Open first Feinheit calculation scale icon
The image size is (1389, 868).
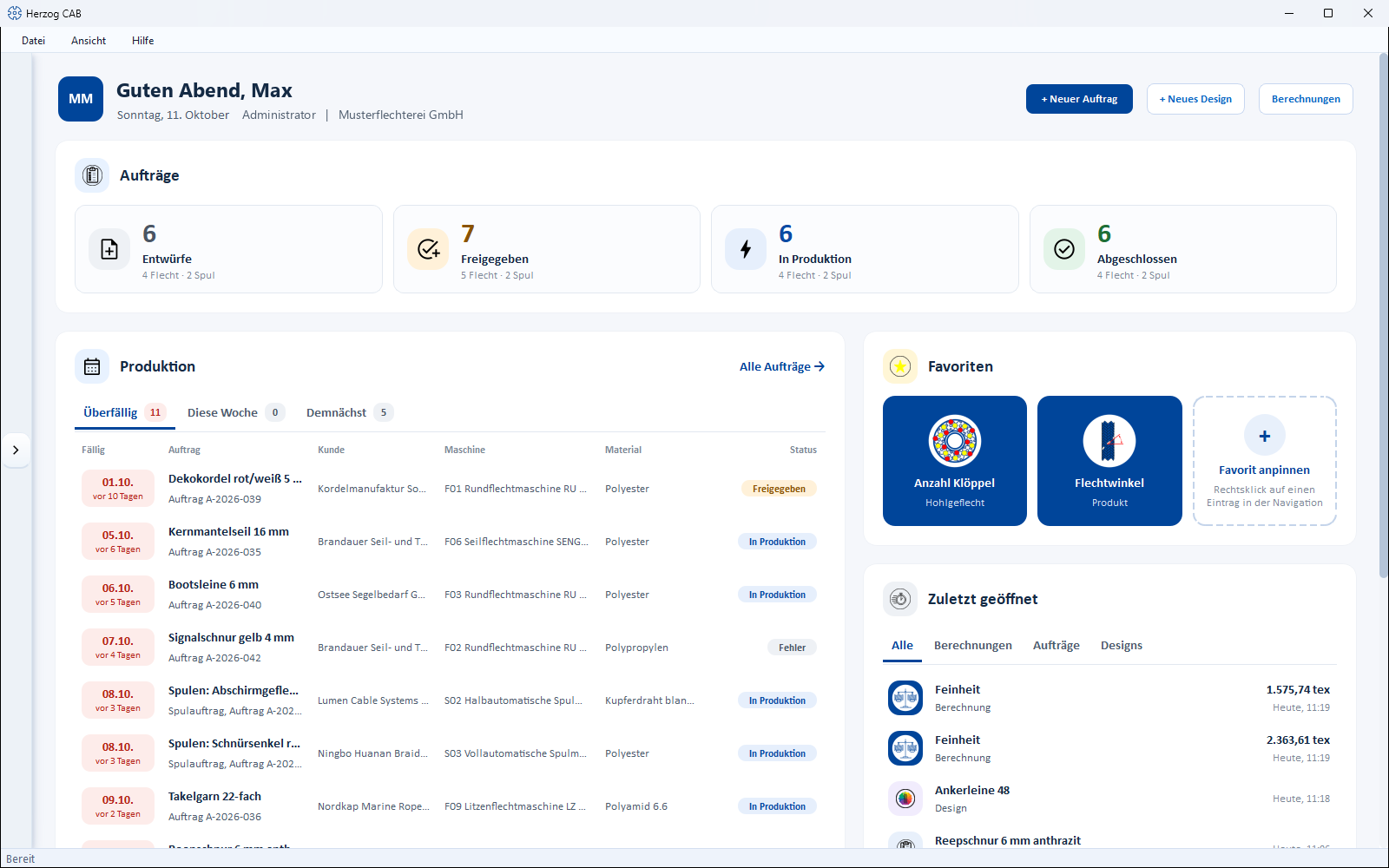click(905, 698)
